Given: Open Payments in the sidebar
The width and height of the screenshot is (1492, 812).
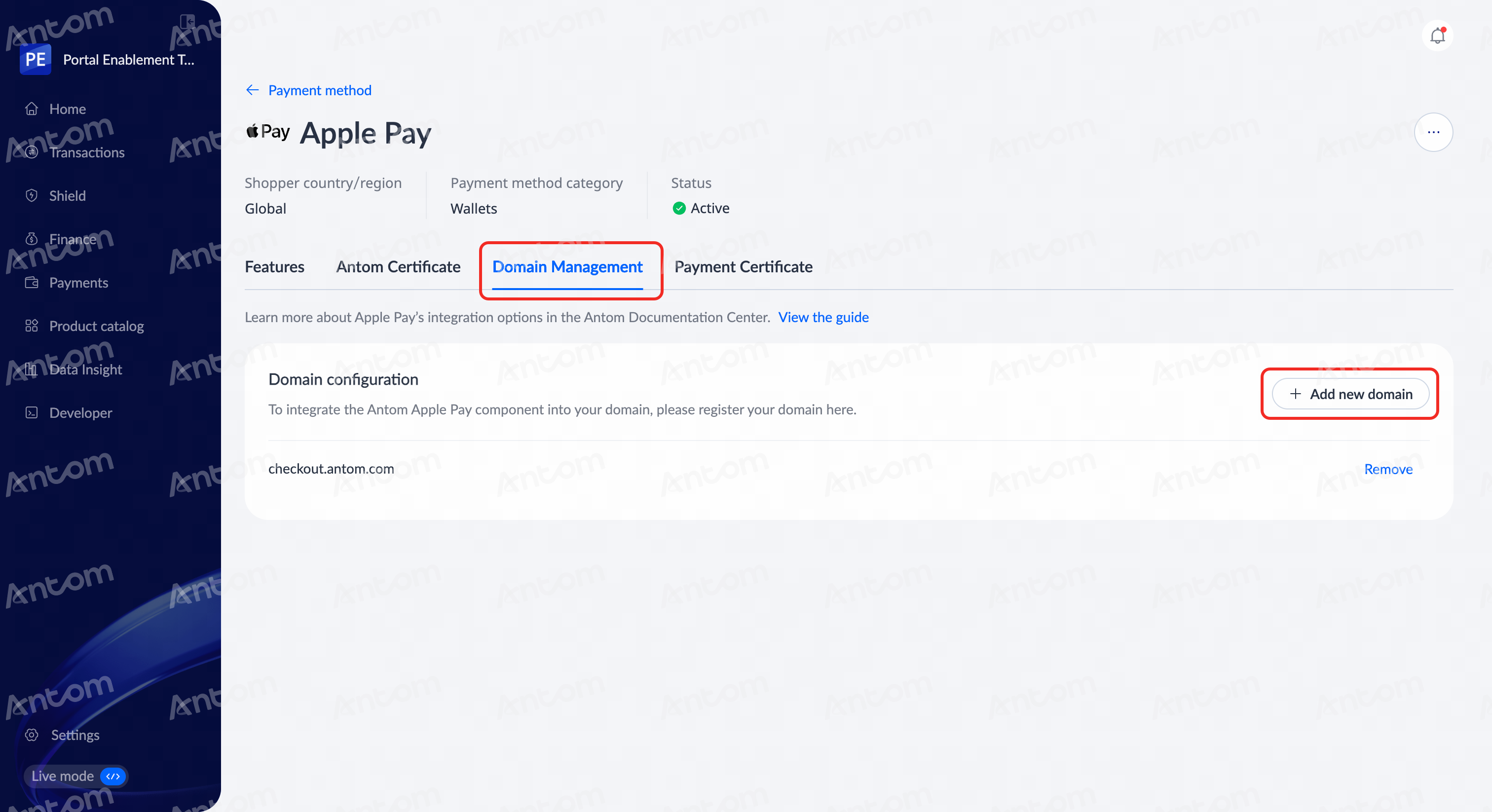Looking at the screenshot, I should pyautogui.click(x=79, y=283).
